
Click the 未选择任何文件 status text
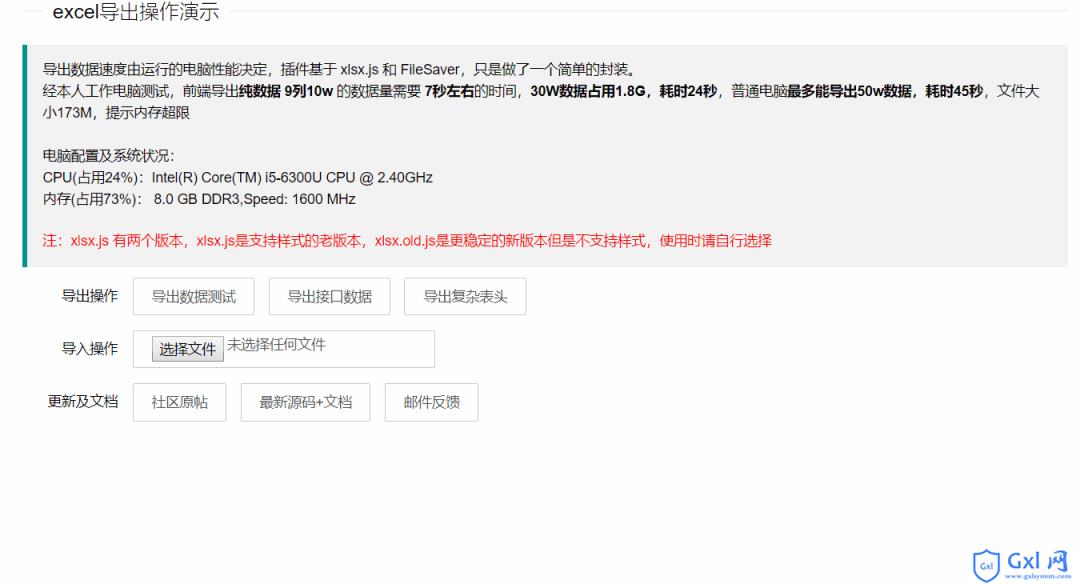[277, 346]
